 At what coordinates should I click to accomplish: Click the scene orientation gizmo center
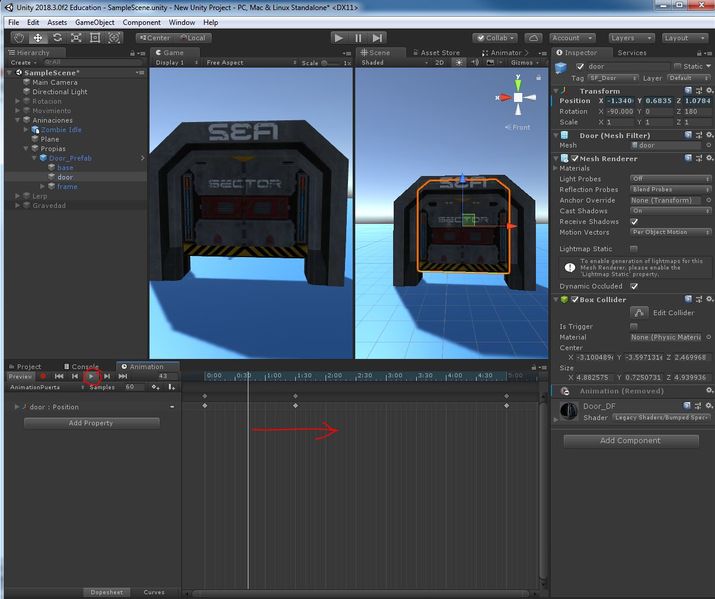[518, 97]
